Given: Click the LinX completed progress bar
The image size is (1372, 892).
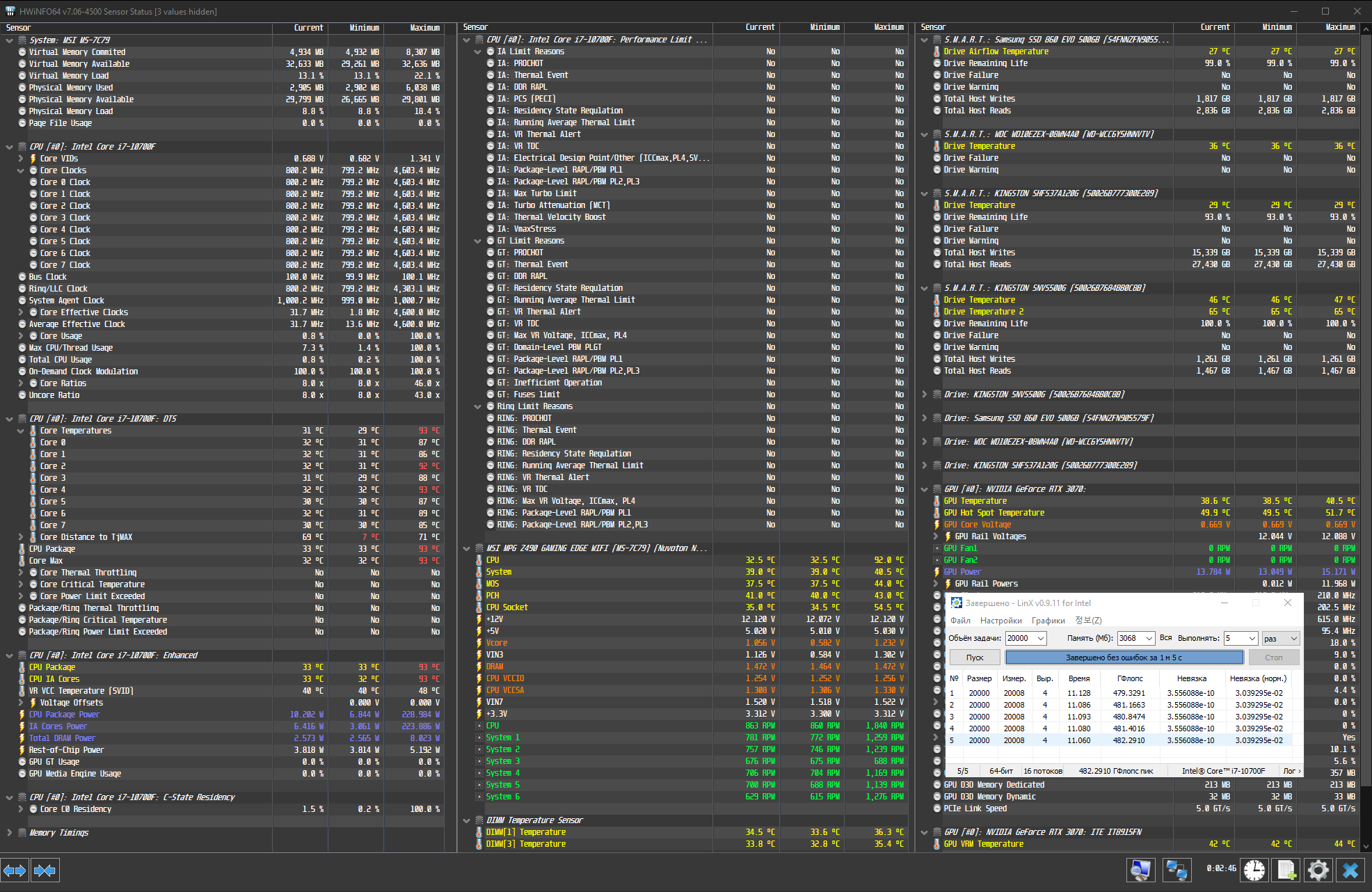Looking at the screenshot, I should click(1124, 658).
